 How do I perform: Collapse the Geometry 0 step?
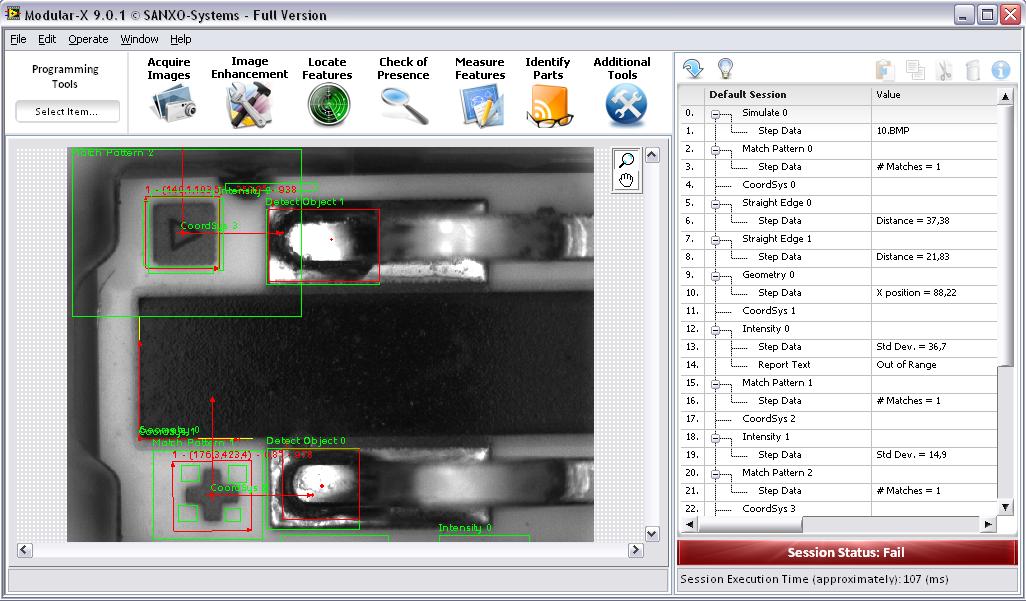716,276
